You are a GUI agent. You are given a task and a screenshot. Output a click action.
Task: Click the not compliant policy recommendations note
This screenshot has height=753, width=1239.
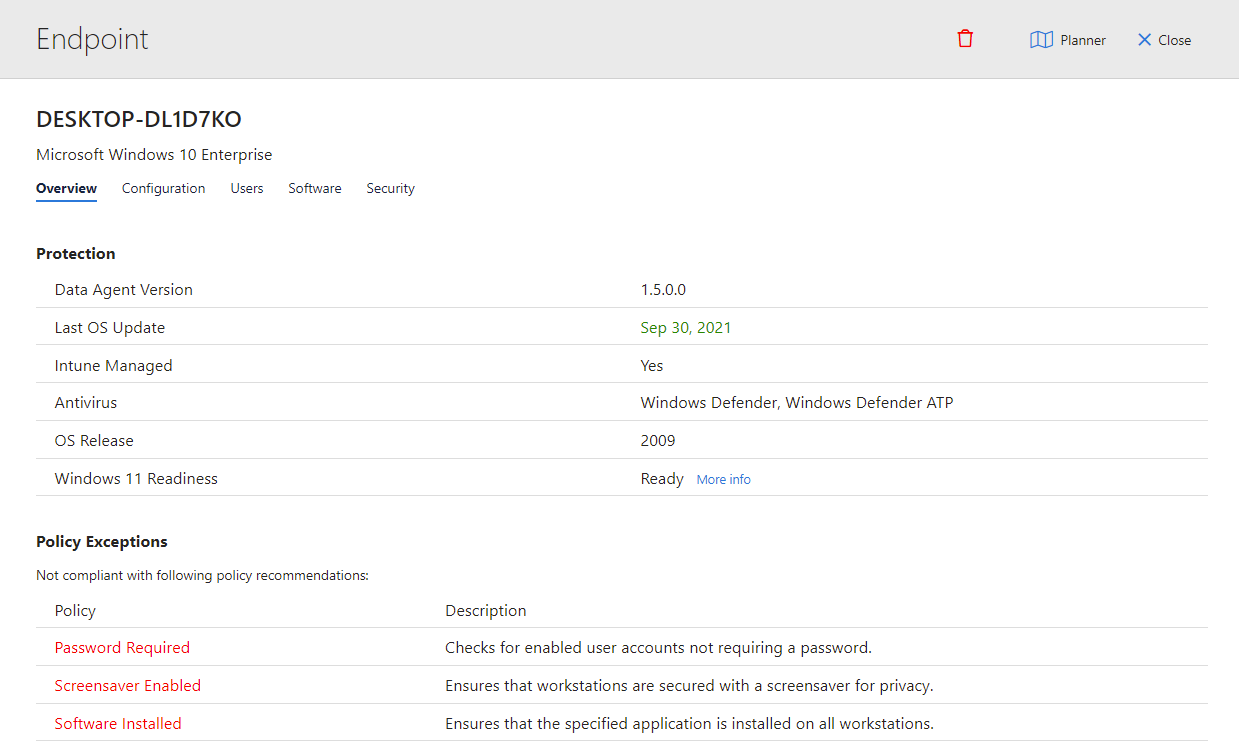[x=203, y=576]
